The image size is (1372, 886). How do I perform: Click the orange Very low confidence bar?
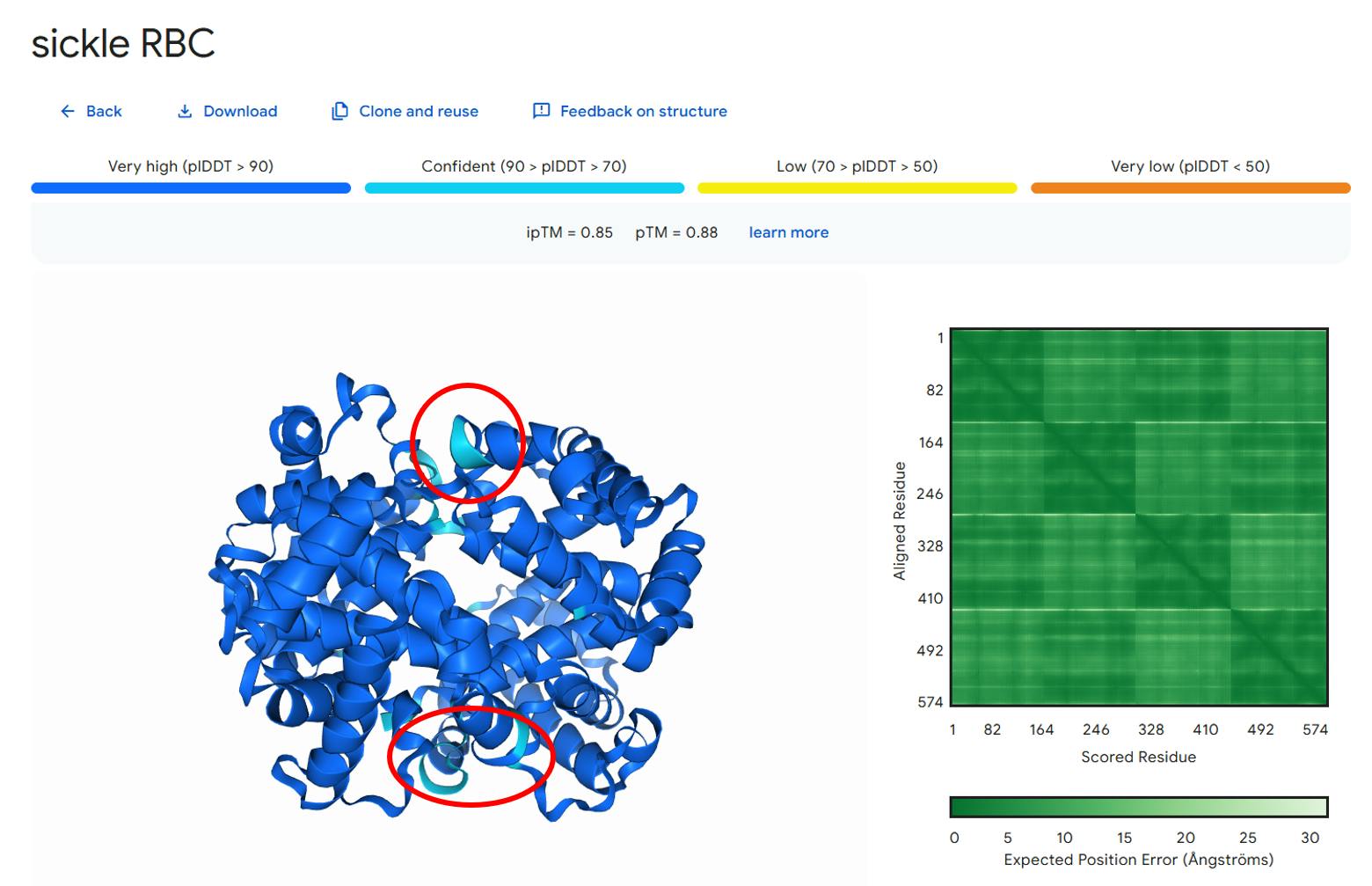(x=1191, y=187)
